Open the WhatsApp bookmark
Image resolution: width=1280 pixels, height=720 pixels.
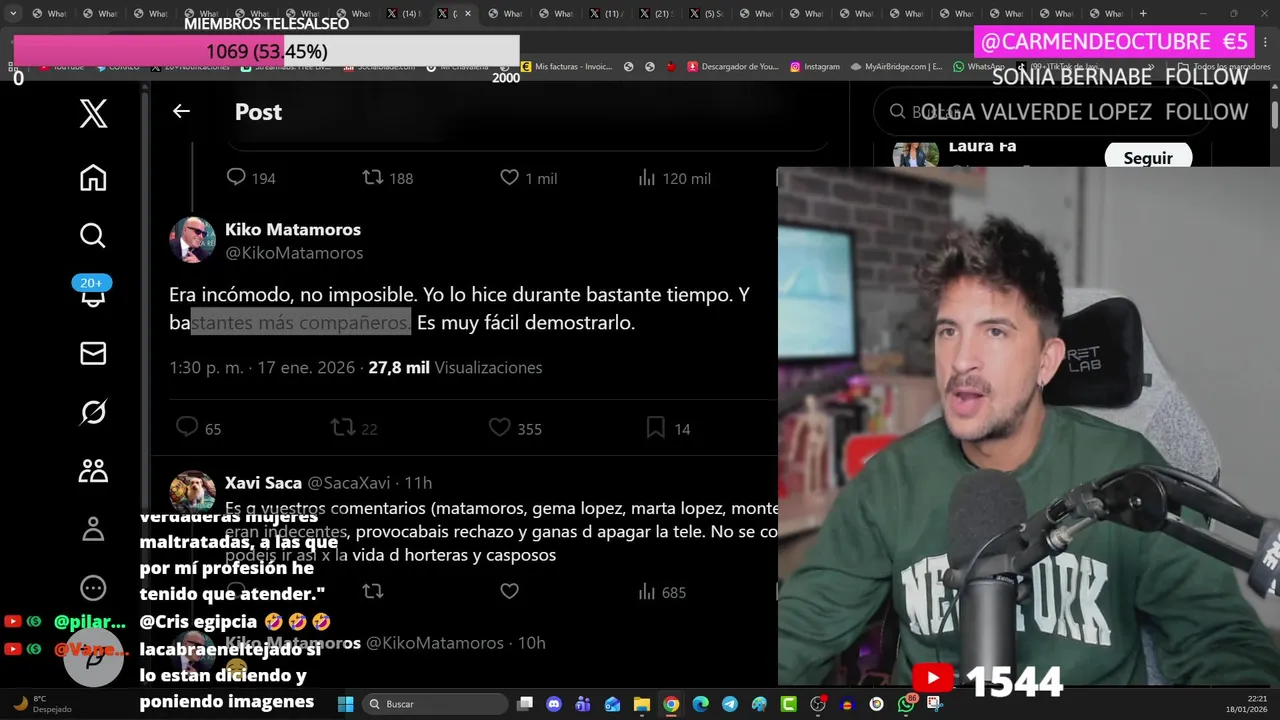point(979,67)
